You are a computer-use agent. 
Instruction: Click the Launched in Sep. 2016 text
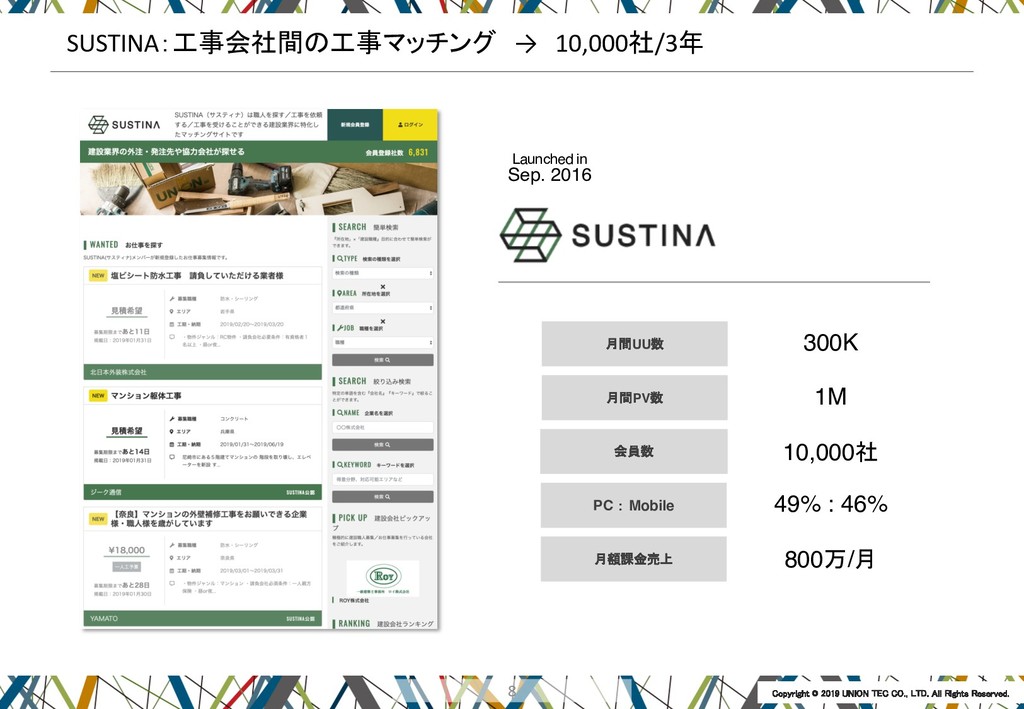pyautogui.click(x=549, y=167)
